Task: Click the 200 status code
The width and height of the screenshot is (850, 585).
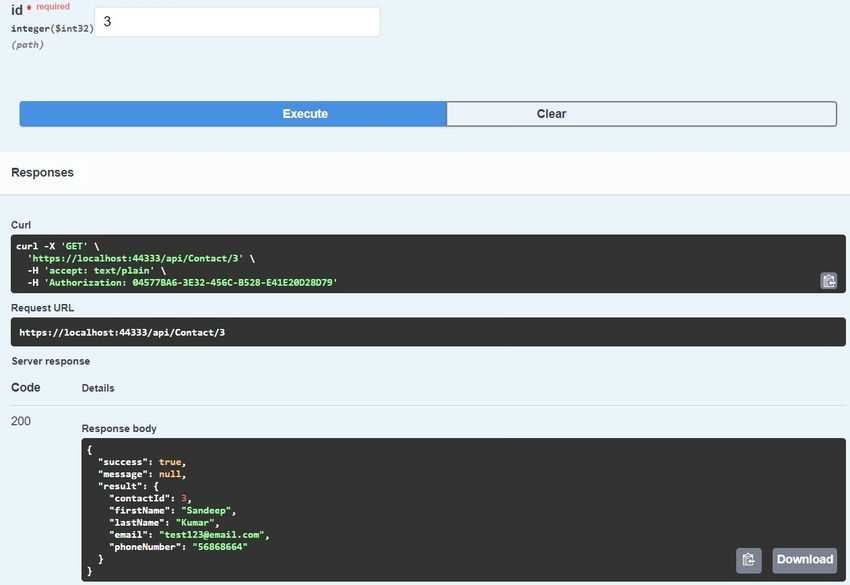Action: [22, 421]
